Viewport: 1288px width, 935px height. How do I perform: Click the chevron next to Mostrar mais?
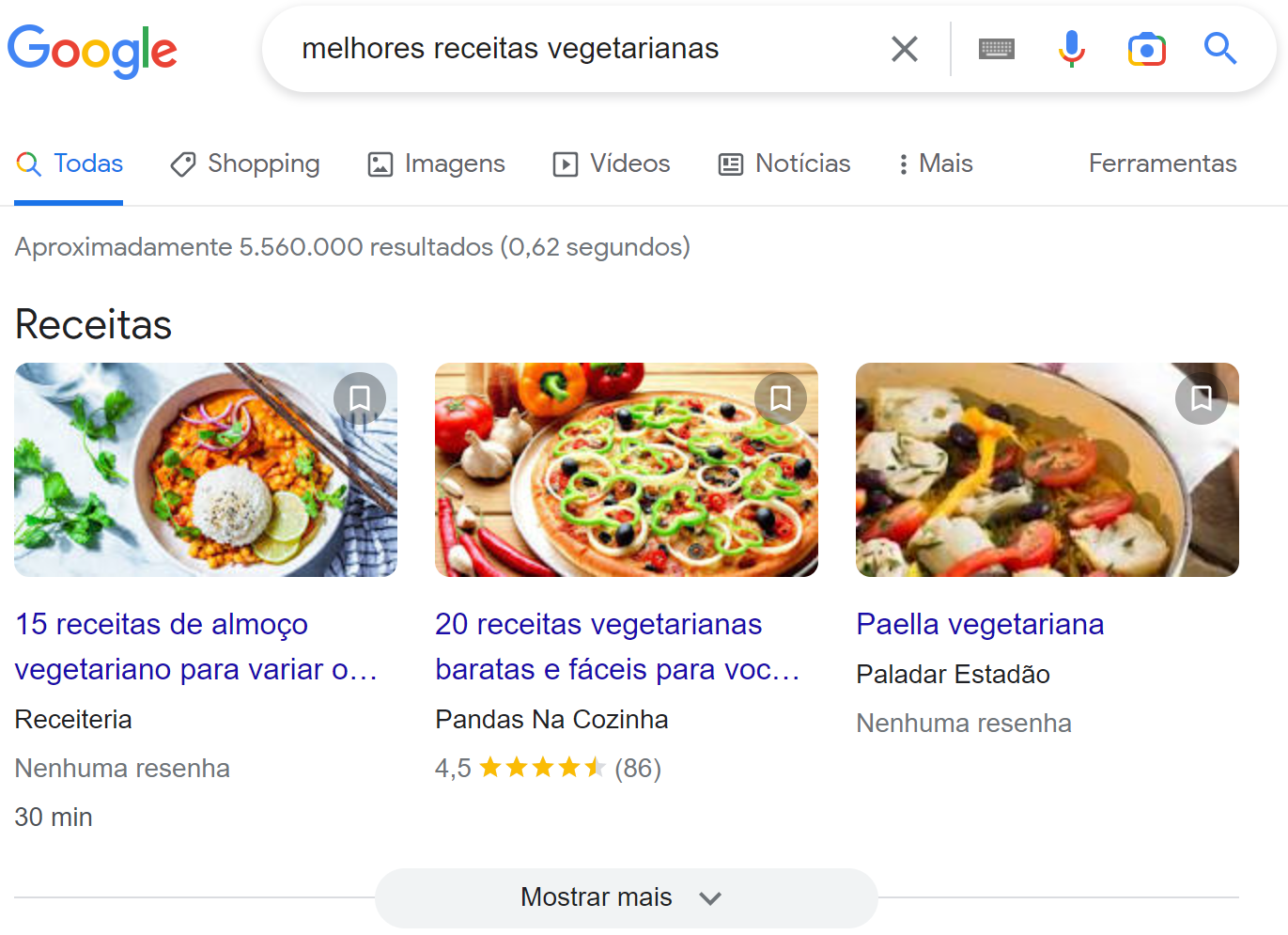click(710, 898)
